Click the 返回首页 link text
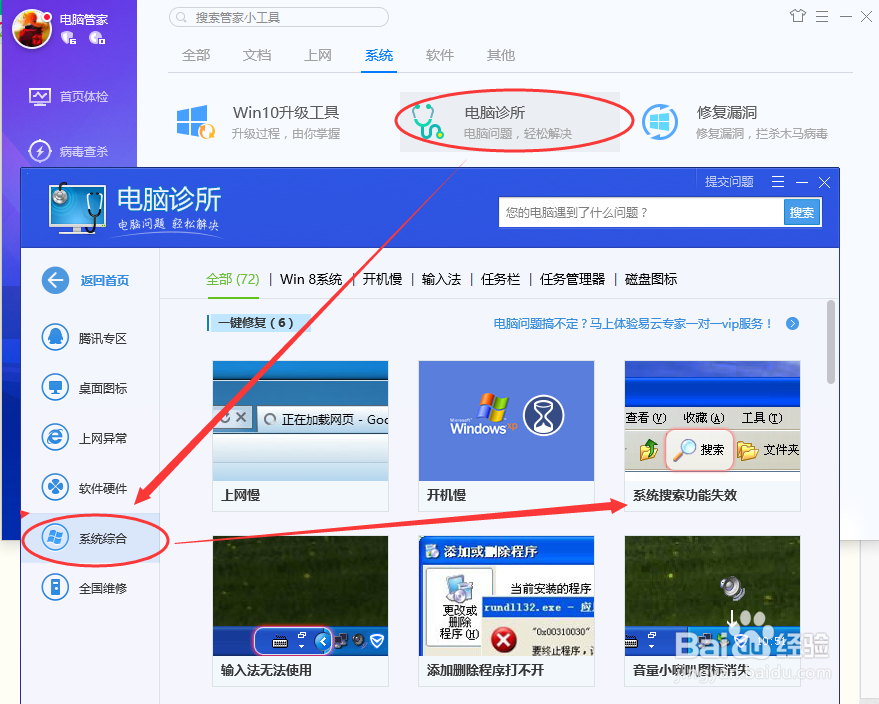Image resolution: width=879 pixels, height=704 pixels. click(x=105, y=280)
